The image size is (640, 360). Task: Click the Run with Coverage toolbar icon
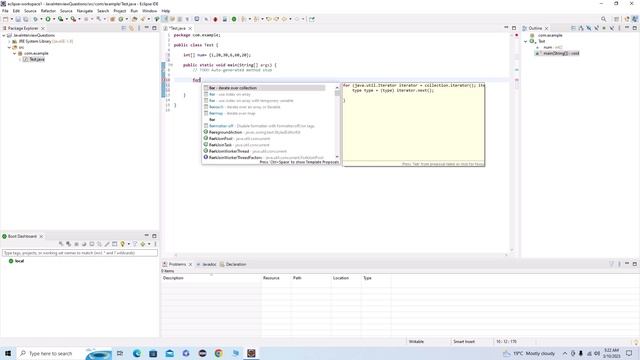coord(60,19)
